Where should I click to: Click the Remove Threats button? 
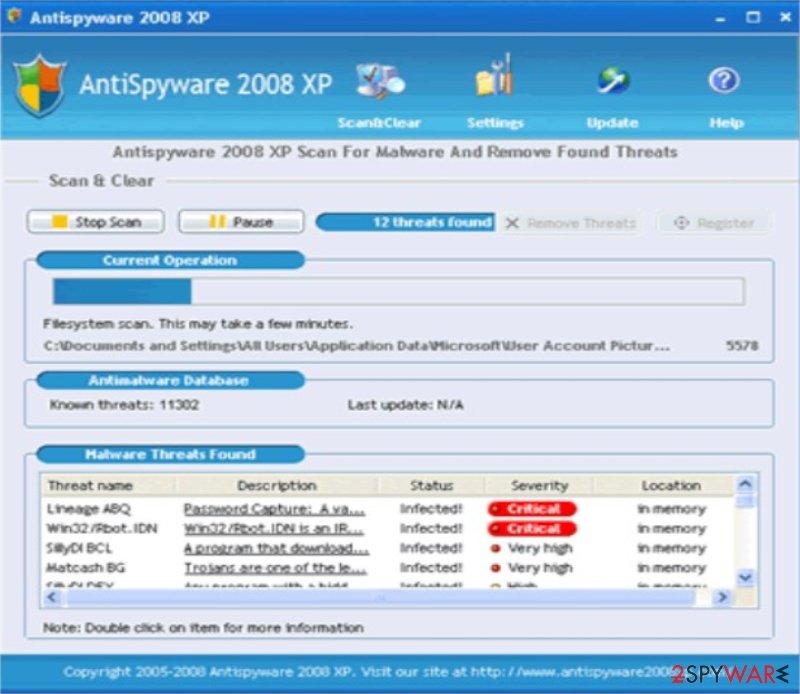pyautogui.click(x=570, y=224)
